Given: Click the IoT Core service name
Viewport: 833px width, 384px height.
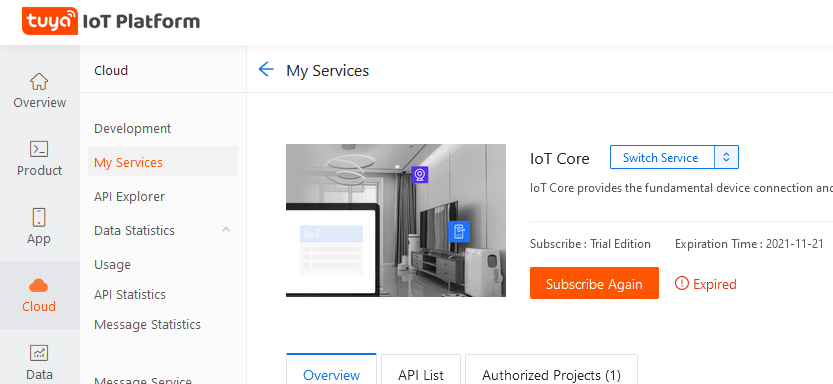Looking at the screenshot, I should pyautogui.click(x=559, y=159).
